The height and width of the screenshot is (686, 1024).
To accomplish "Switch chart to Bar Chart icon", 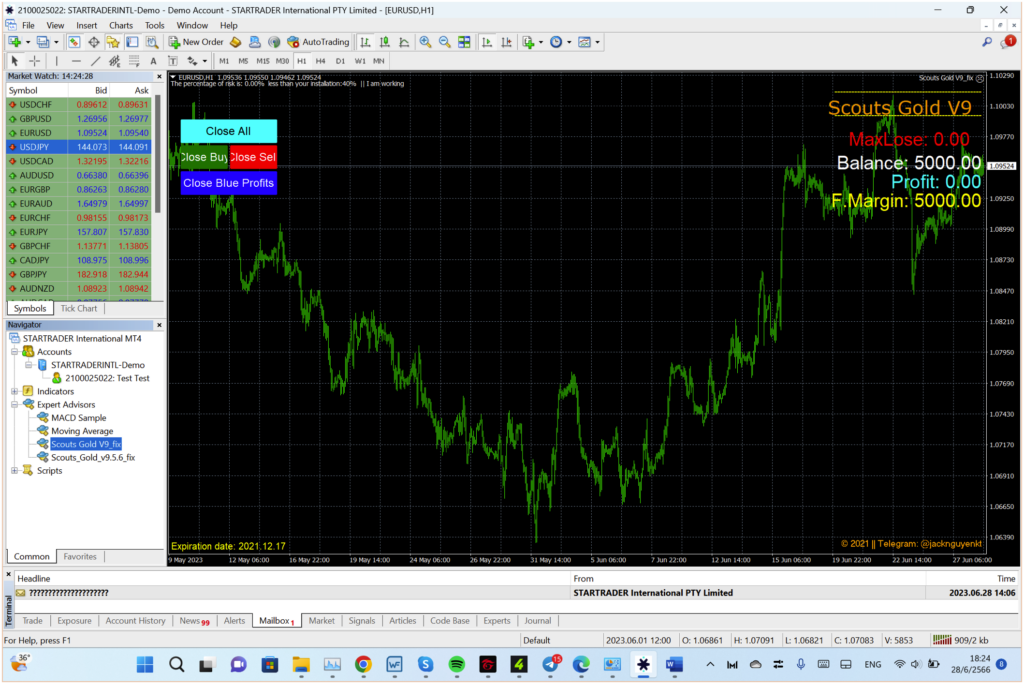I will pos(365,42).
